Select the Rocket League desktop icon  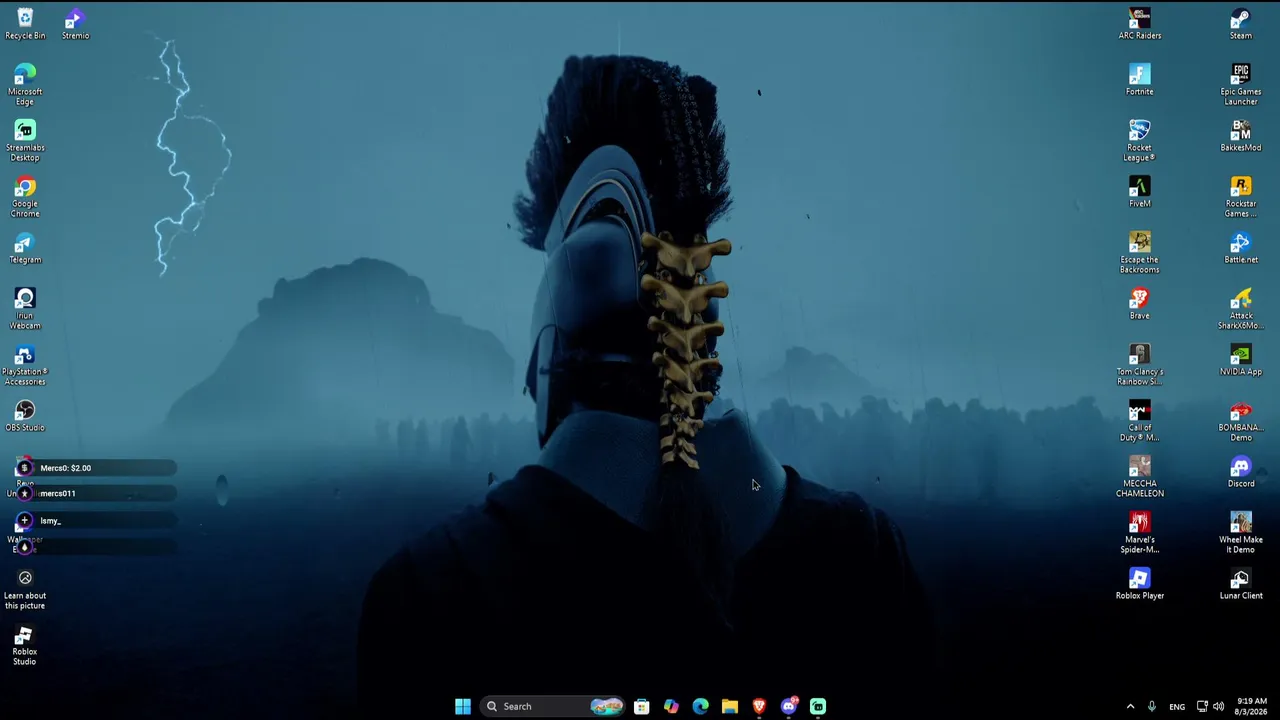tap(1140, 141)
